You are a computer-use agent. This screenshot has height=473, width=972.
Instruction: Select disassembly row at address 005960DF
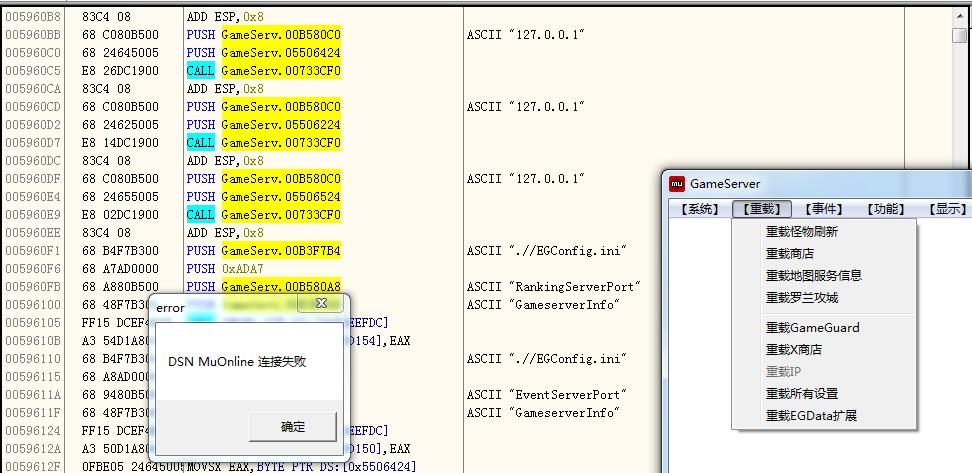coord(332,179)
